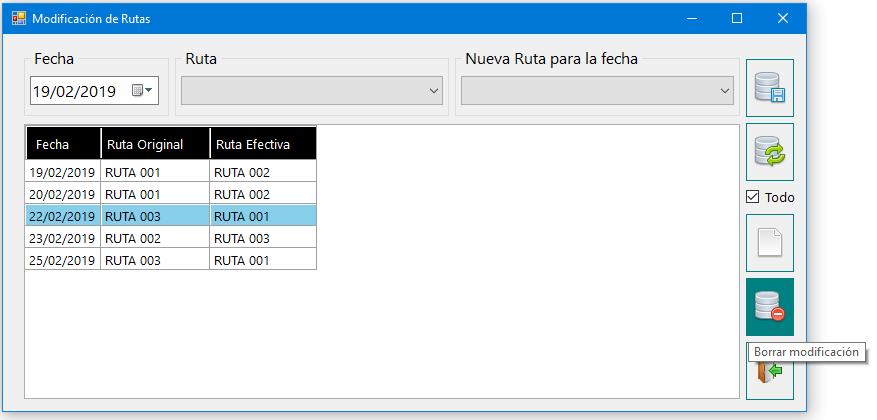Screen dimensions: 877x420
Task: Click RUTA 002 effective in 19/02/2019 row
Action: (x=263, y=172)
